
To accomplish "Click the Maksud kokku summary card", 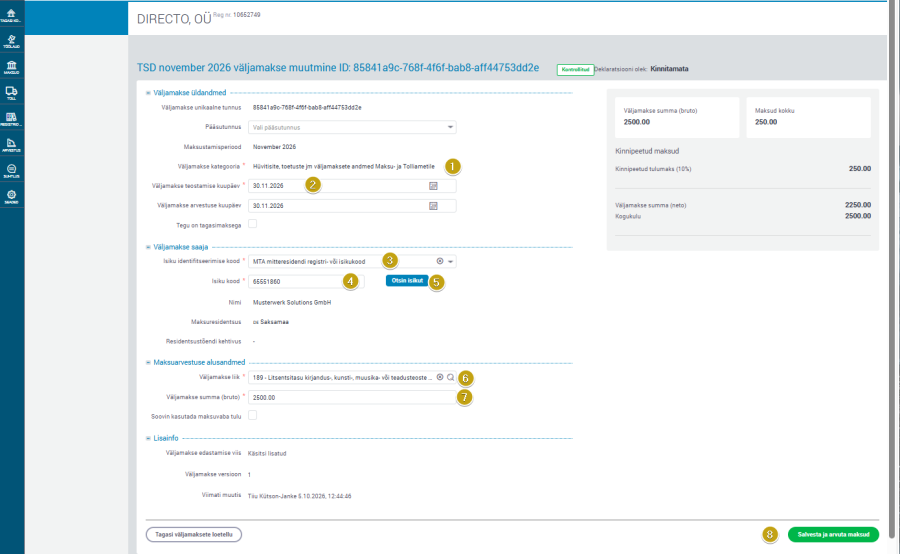I will pos(808,117).
